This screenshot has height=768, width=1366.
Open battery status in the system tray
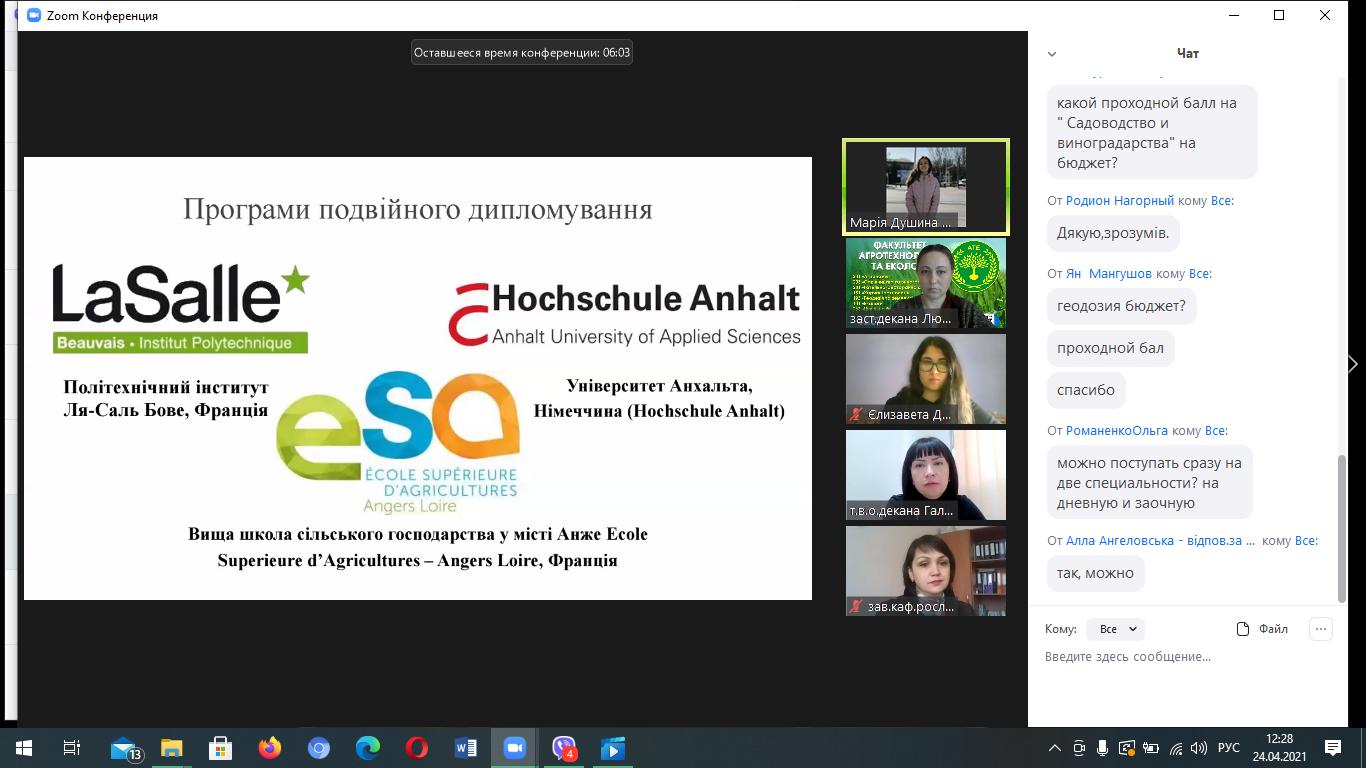(1151, 748)
